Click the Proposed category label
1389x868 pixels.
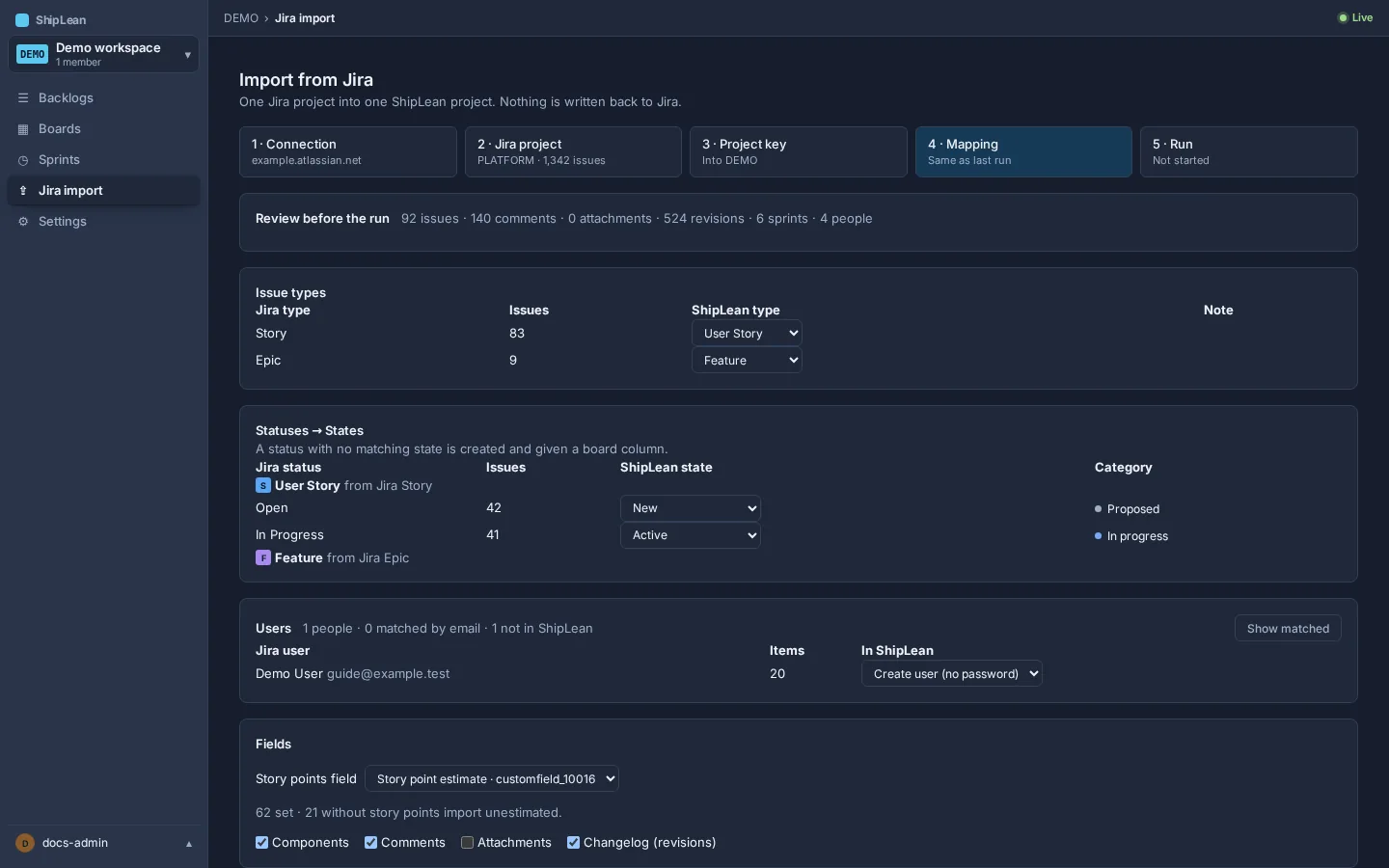point(1133,509)
